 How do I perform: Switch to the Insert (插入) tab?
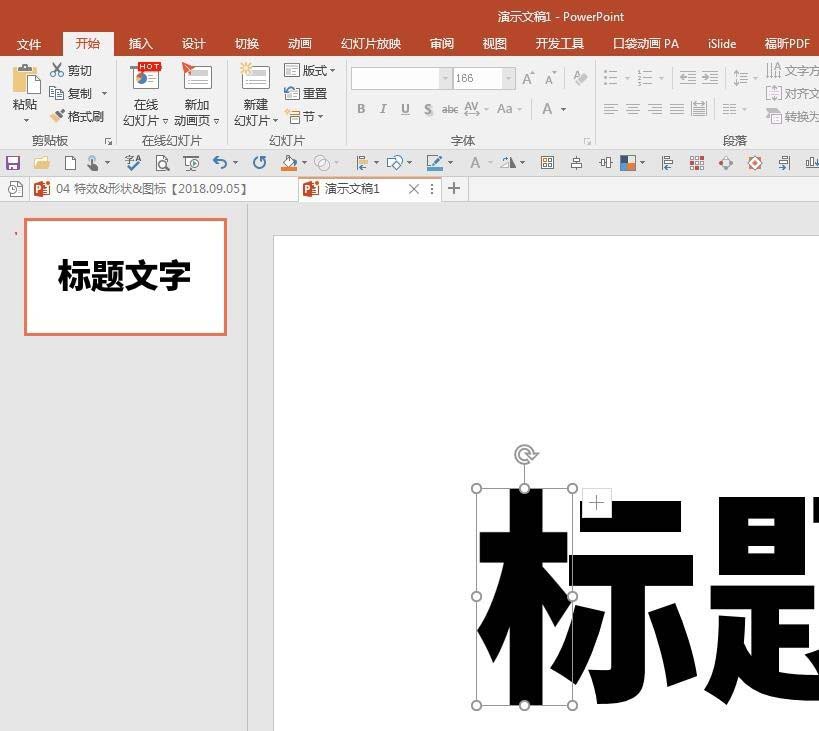point(141,44)
